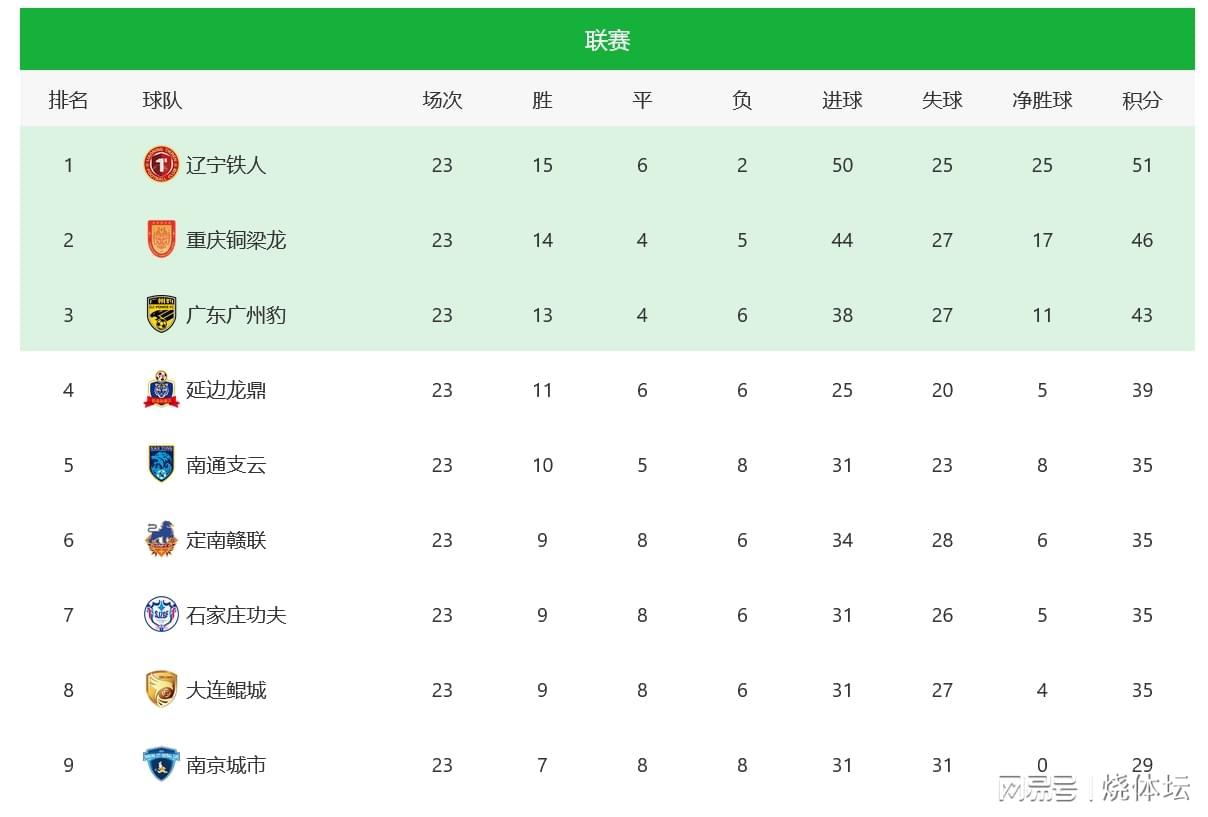Click the 球队 column header
The image size is (1208, 817).
pyautogui.click(x=162, y=100)
